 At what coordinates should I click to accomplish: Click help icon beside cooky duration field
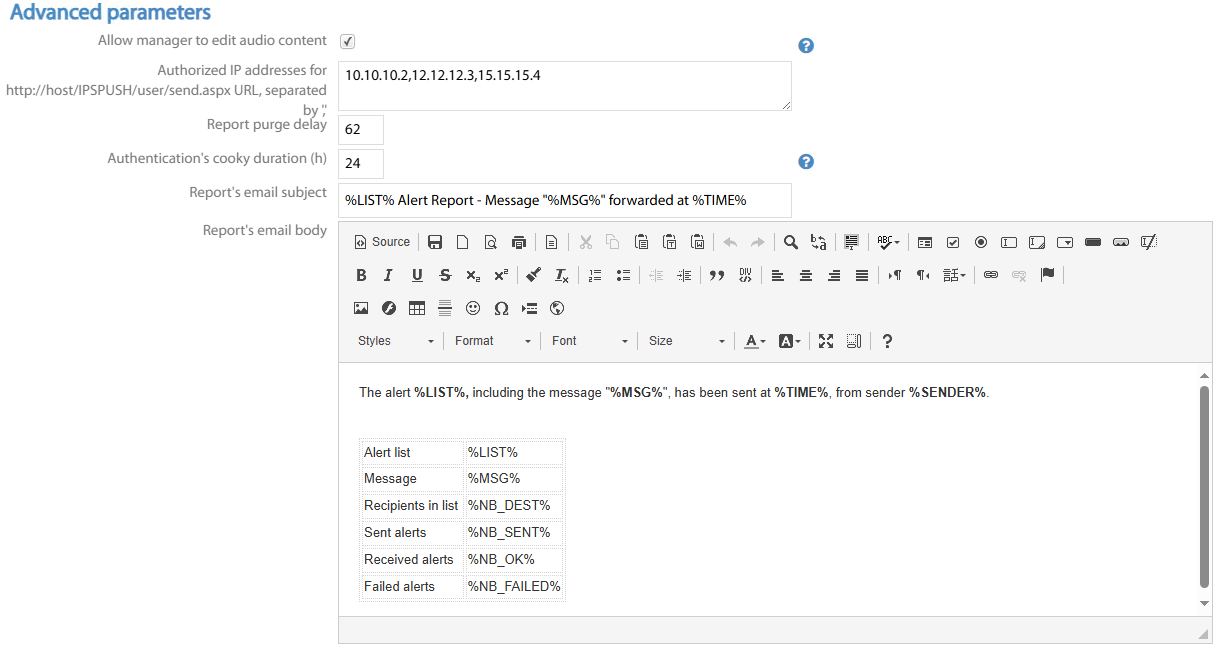(x=806, y=162)
